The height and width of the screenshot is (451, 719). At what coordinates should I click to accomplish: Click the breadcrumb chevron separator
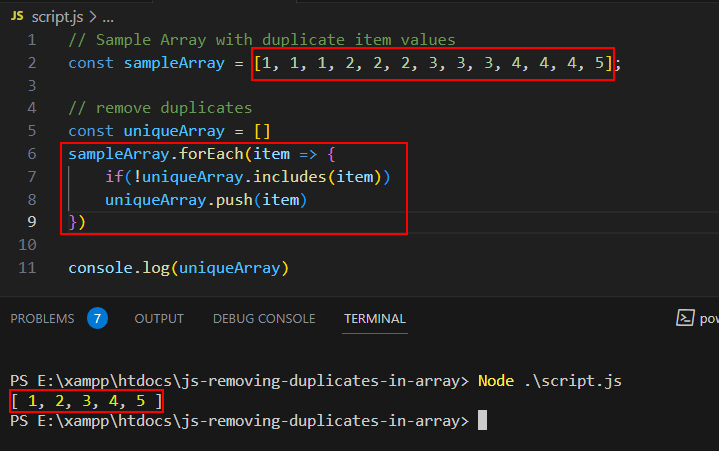[92, 17]
